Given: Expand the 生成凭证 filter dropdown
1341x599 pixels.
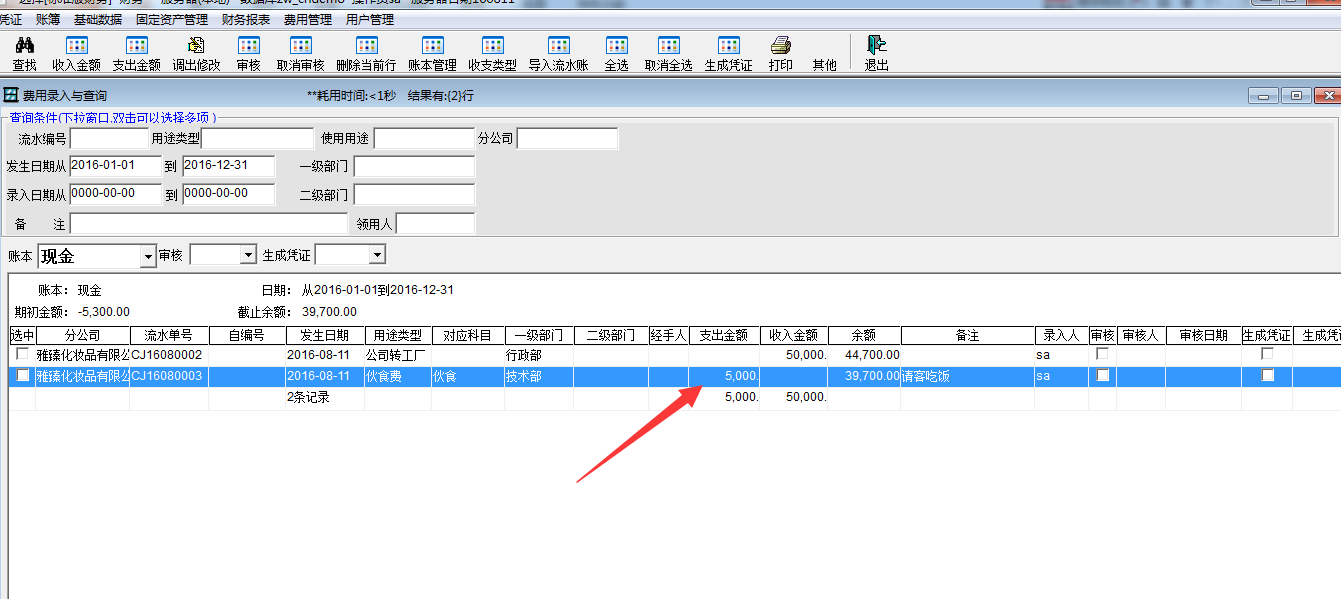Looking at the screenshot, I should tap(376, 256).
